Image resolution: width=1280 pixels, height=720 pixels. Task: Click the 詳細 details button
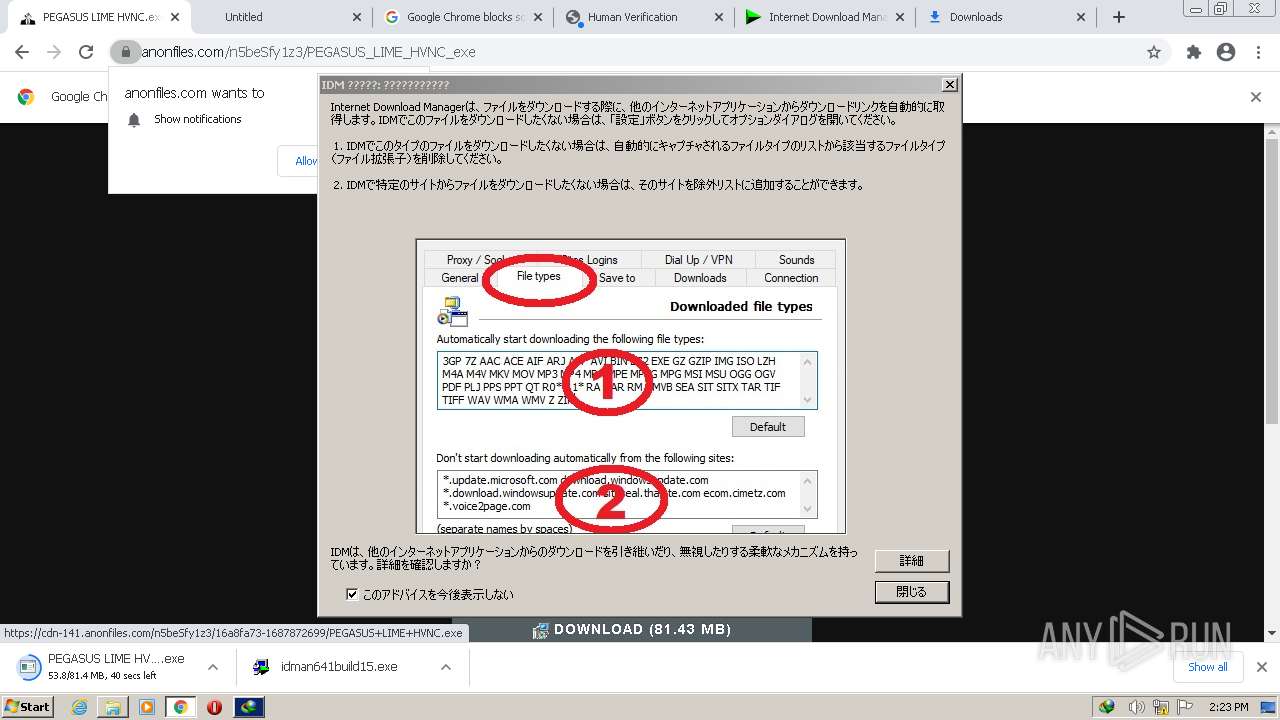click(x=911, y=561)
